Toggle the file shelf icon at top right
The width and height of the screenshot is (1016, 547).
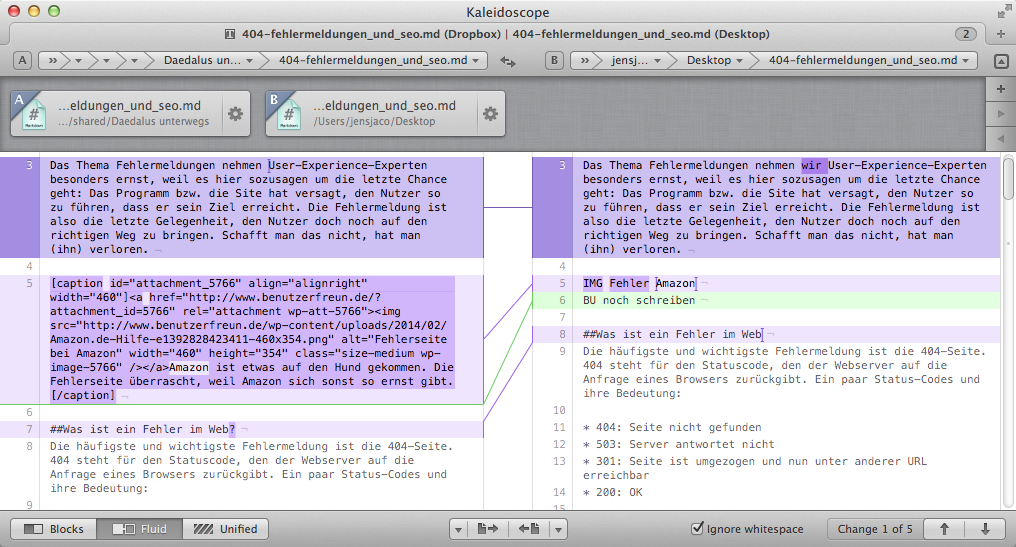pos(1000,61)
